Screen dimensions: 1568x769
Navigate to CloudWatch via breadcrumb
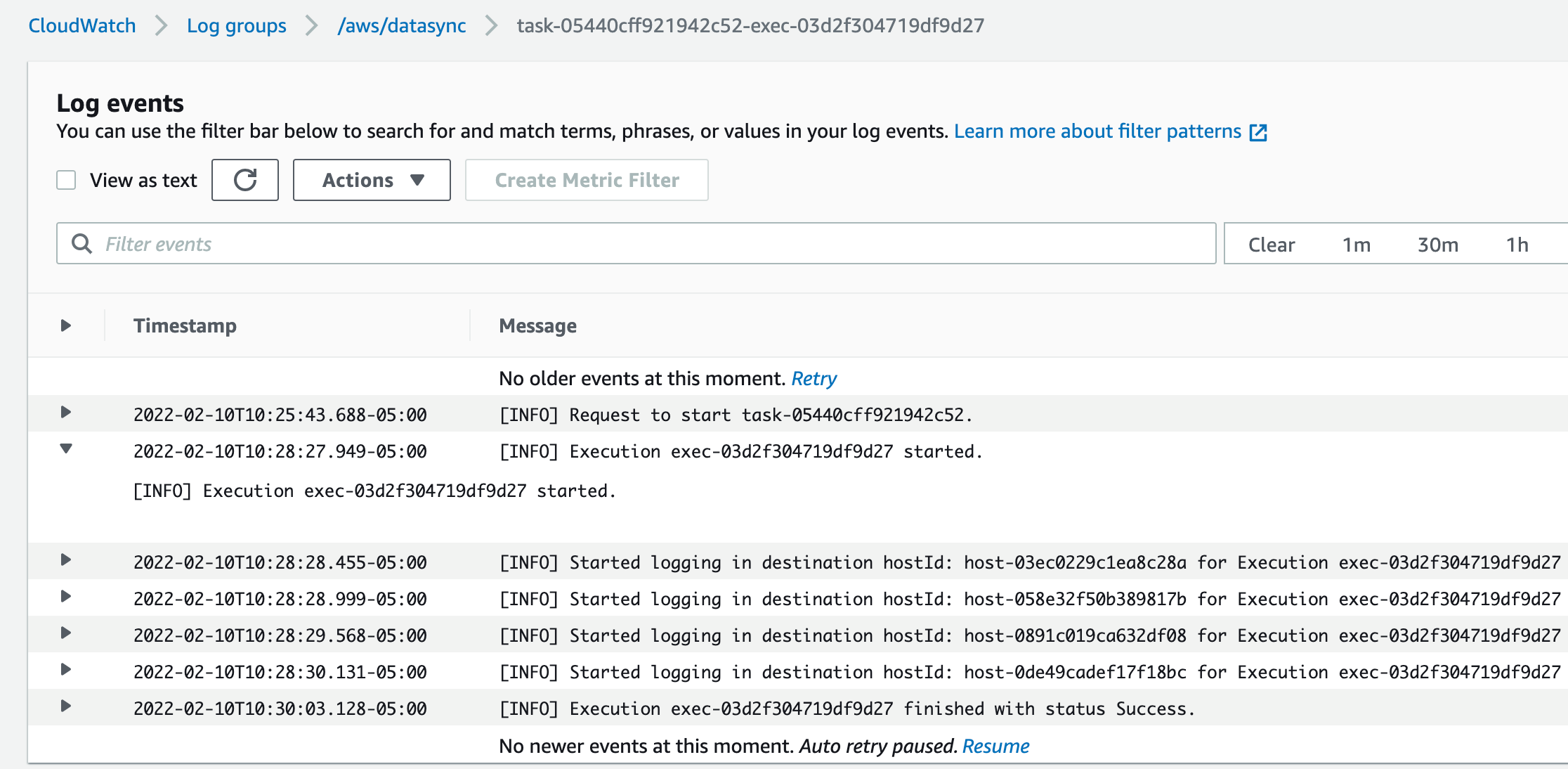click(81, 25)
